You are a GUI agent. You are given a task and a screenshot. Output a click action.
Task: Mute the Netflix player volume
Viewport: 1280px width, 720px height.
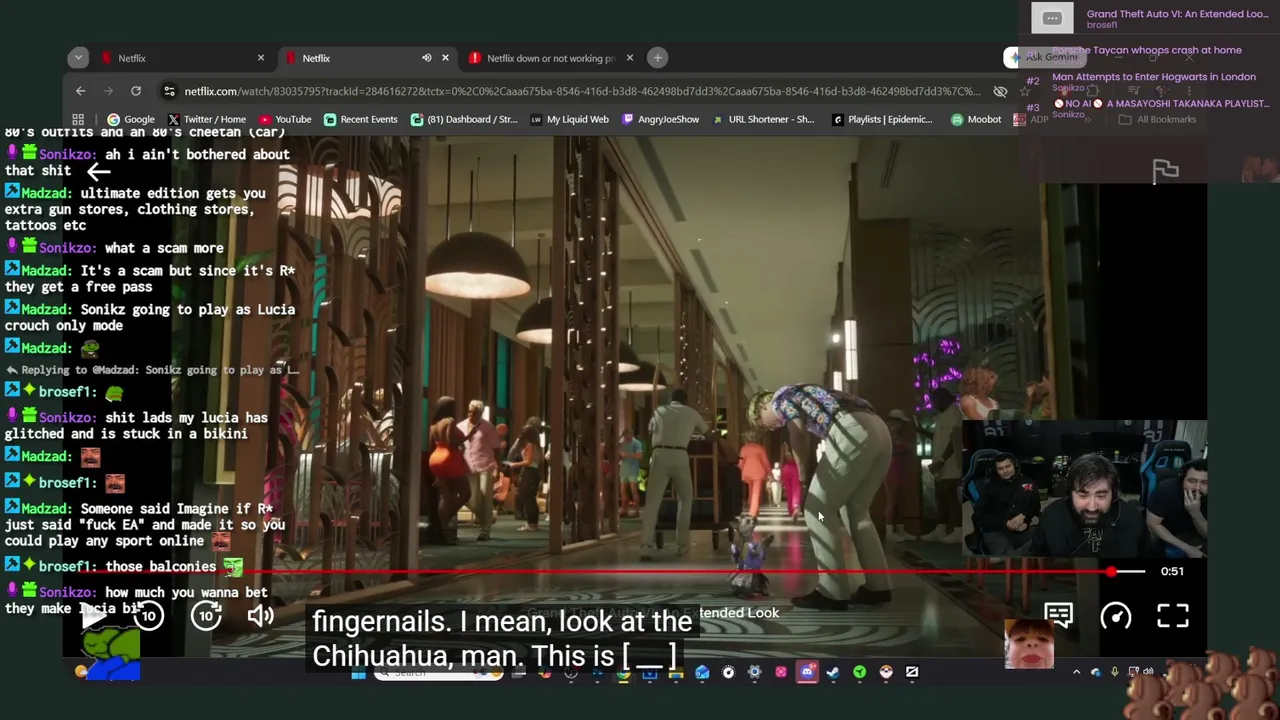[261, 616]
